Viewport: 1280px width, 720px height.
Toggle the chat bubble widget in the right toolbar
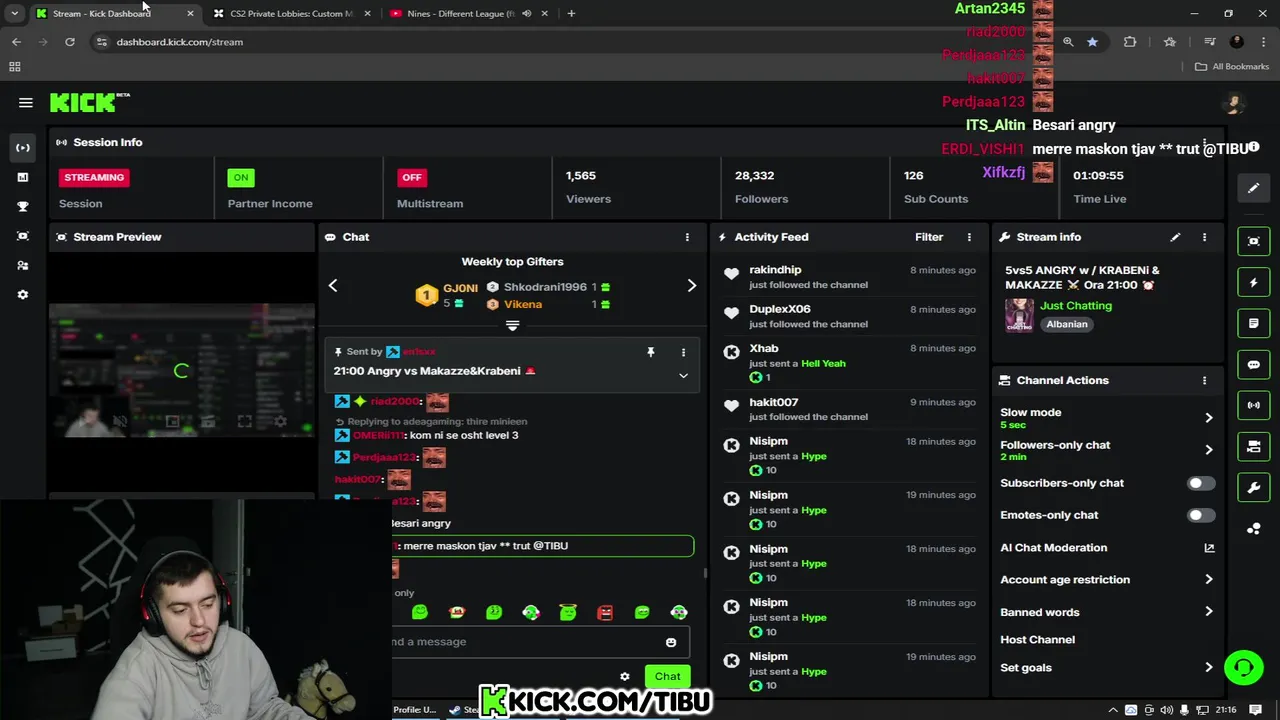[1254, 365]
